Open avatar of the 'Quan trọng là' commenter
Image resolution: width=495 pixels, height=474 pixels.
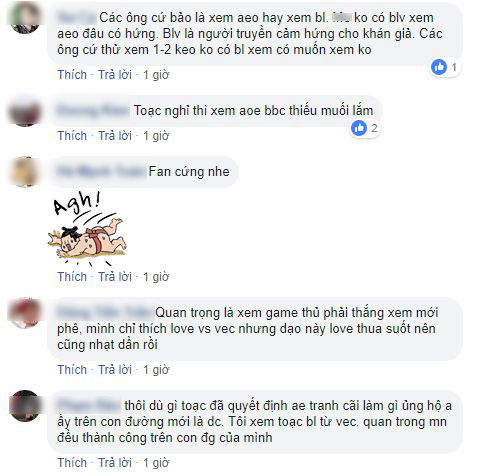point(25,313)
